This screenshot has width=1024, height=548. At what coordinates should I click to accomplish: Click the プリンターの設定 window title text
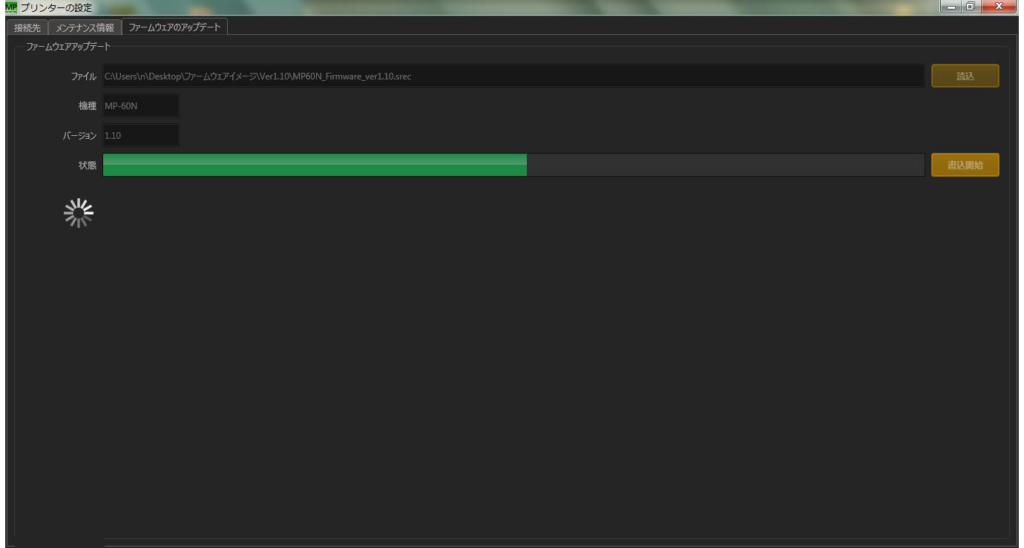(x=56, y=7)
